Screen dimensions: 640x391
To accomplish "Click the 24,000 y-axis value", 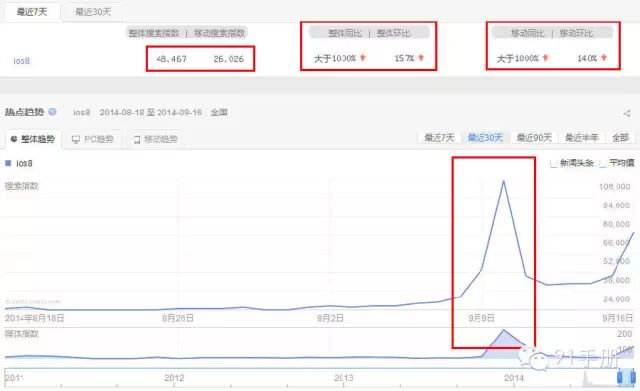I will 616,299.
